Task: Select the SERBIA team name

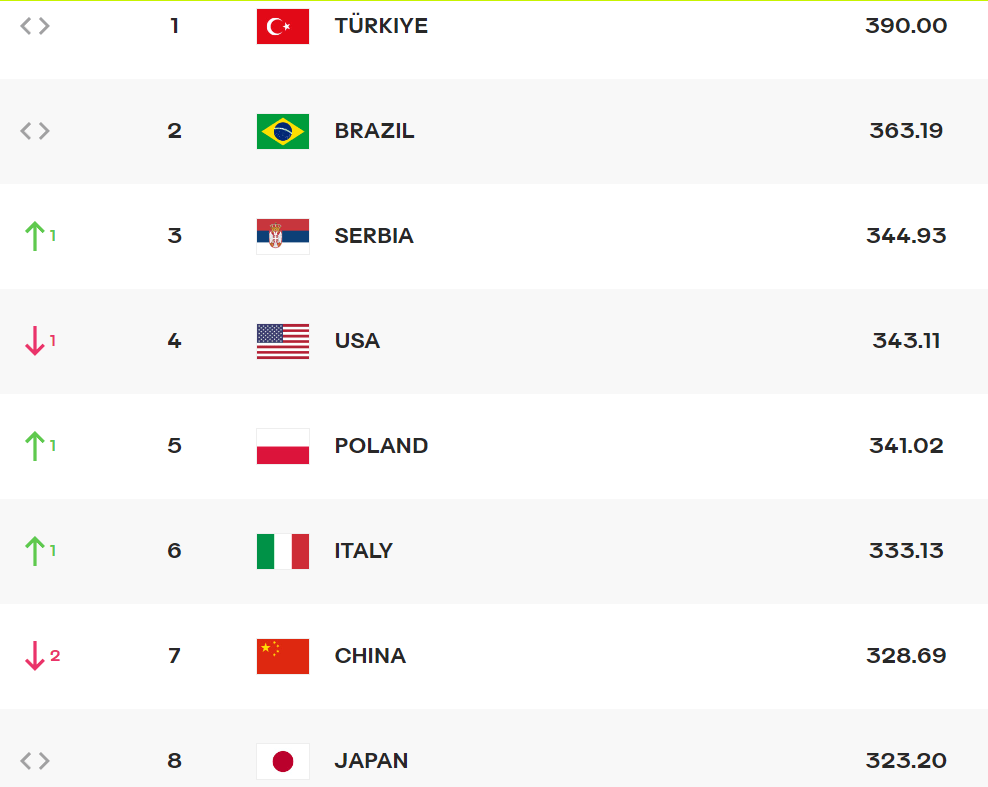Action: [x=374, y=236]
